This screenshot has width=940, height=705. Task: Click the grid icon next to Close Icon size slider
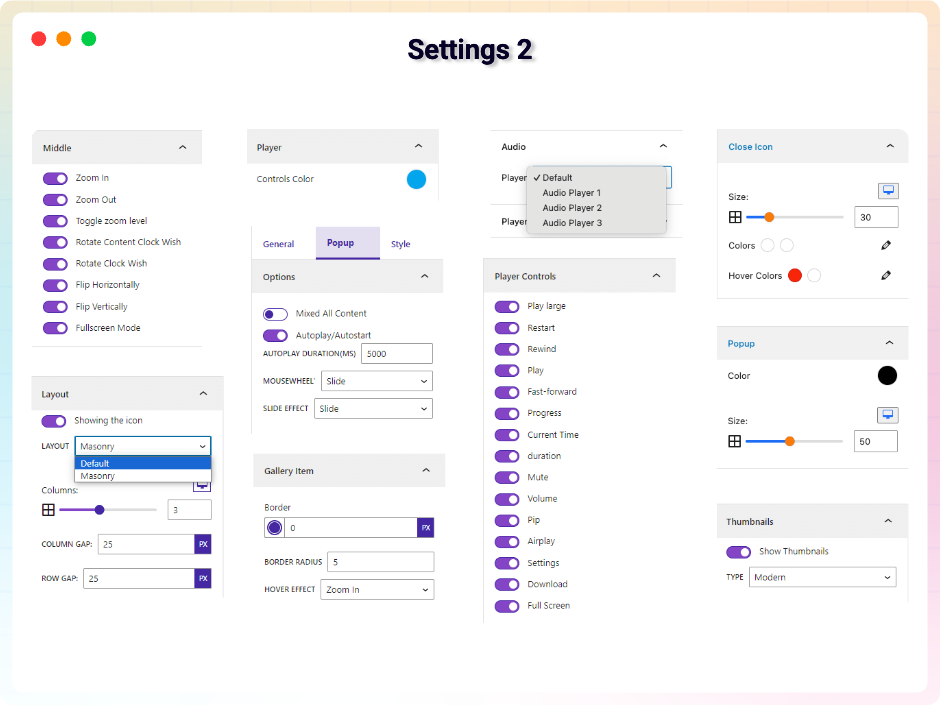point(735,217)
